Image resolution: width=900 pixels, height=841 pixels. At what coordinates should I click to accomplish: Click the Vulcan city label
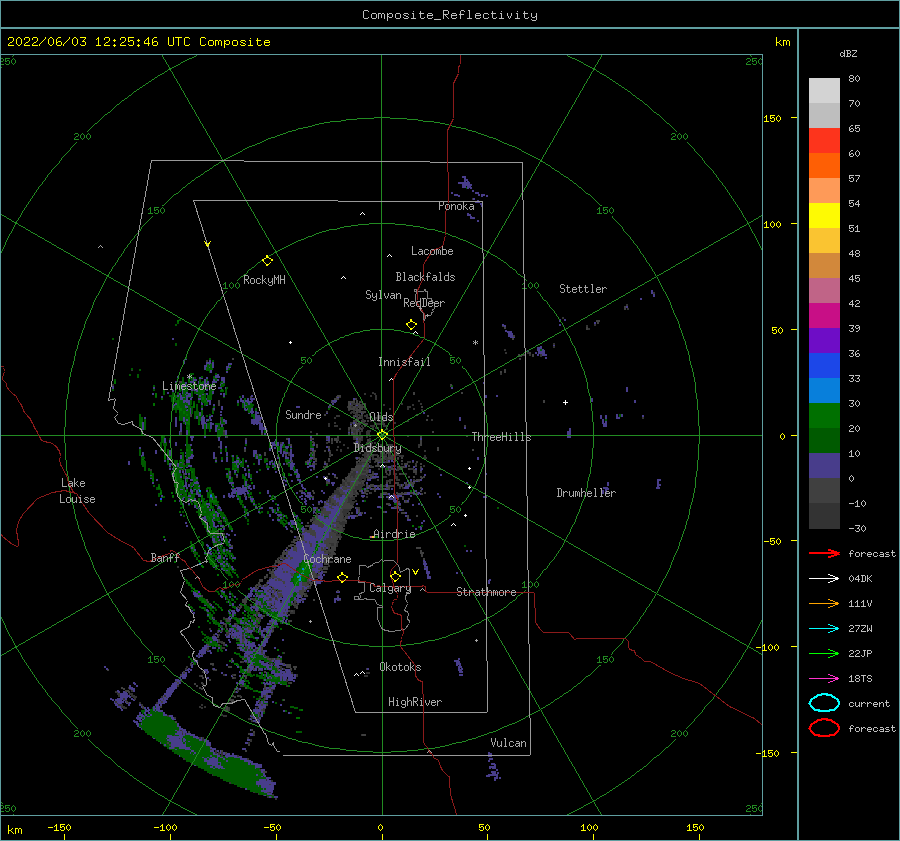pyautogui.click(x=509, y=743)
